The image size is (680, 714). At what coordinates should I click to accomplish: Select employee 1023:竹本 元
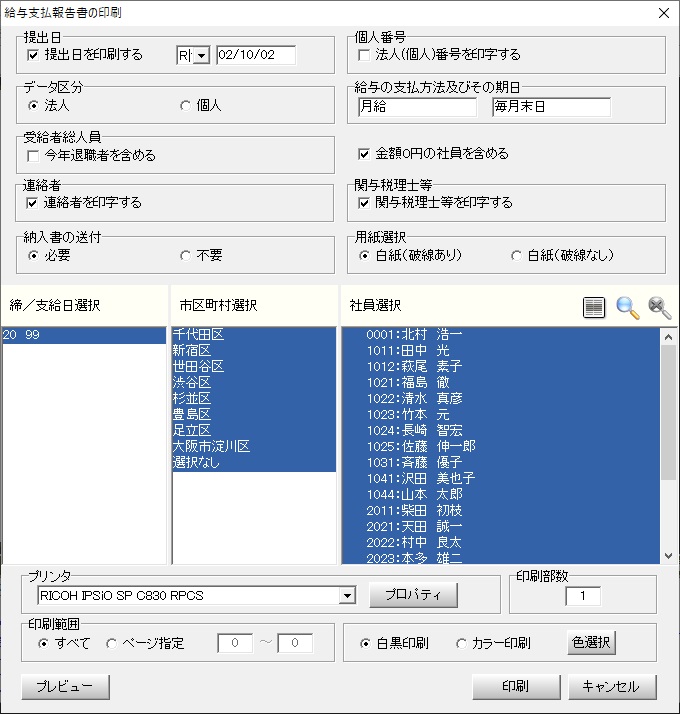point(501,415)
